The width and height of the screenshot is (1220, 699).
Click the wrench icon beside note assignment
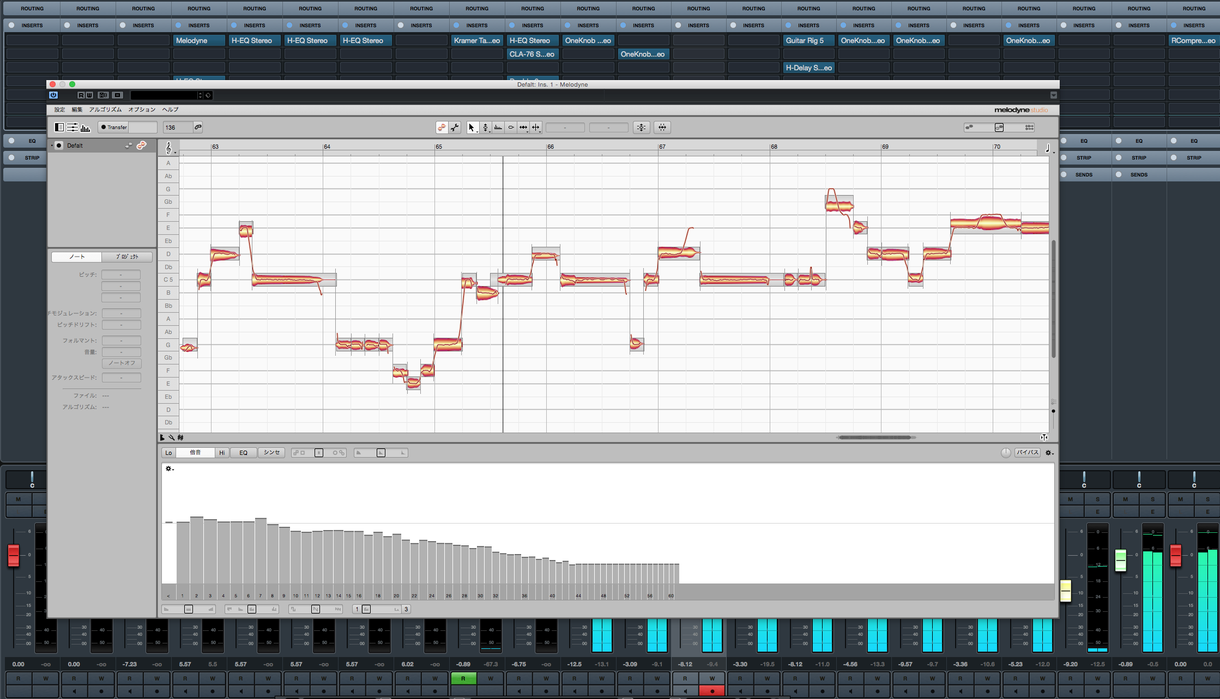(x=455, y=127)
